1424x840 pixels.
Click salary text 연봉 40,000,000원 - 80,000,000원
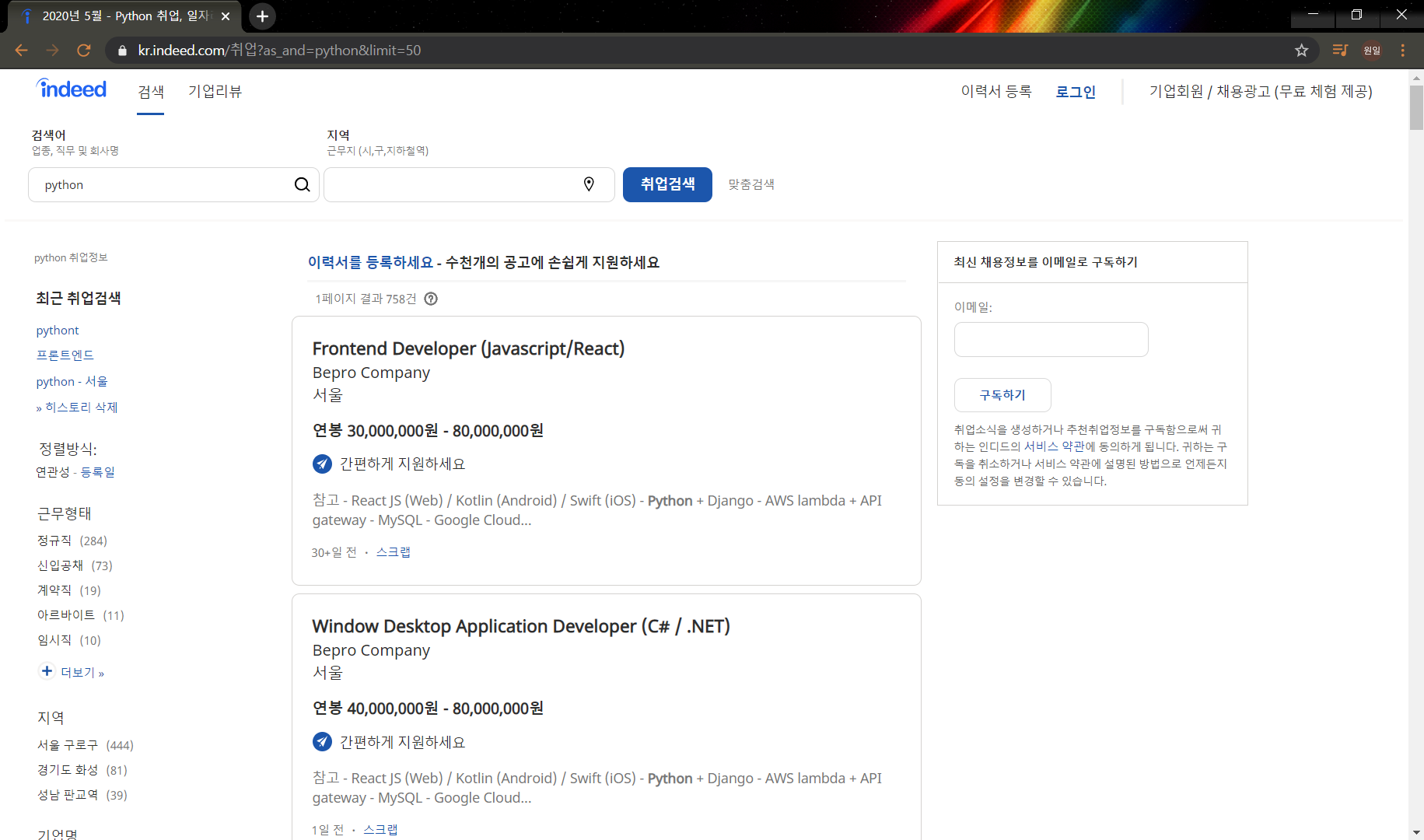[428, 709]
